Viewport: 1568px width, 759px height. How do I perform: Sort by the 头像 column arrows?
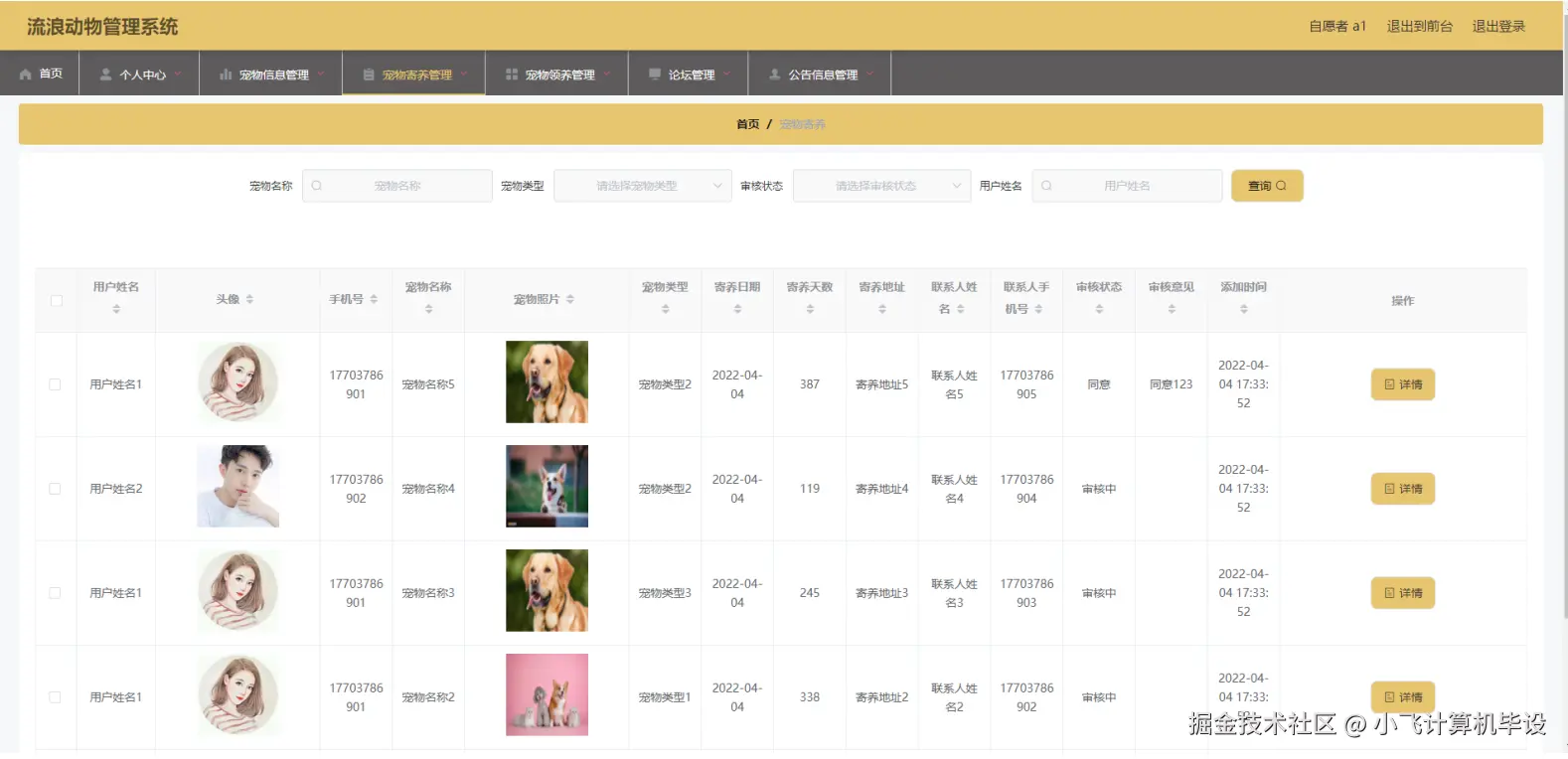tap(249, 299)
